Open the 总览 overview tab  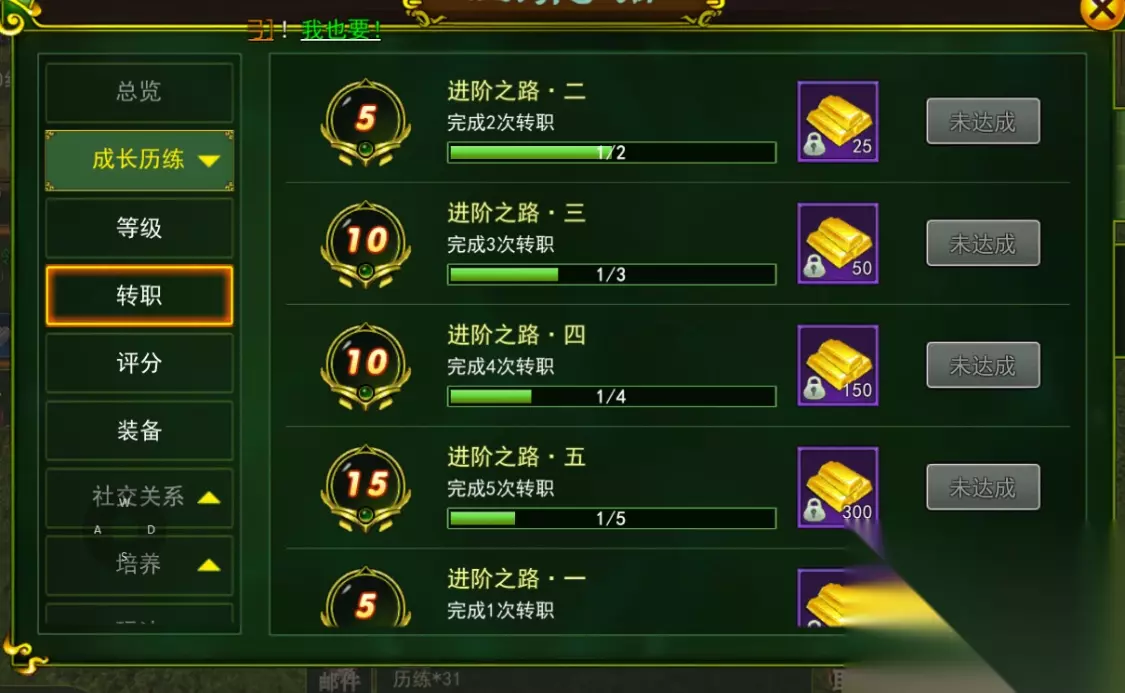(x=139, y=92)
